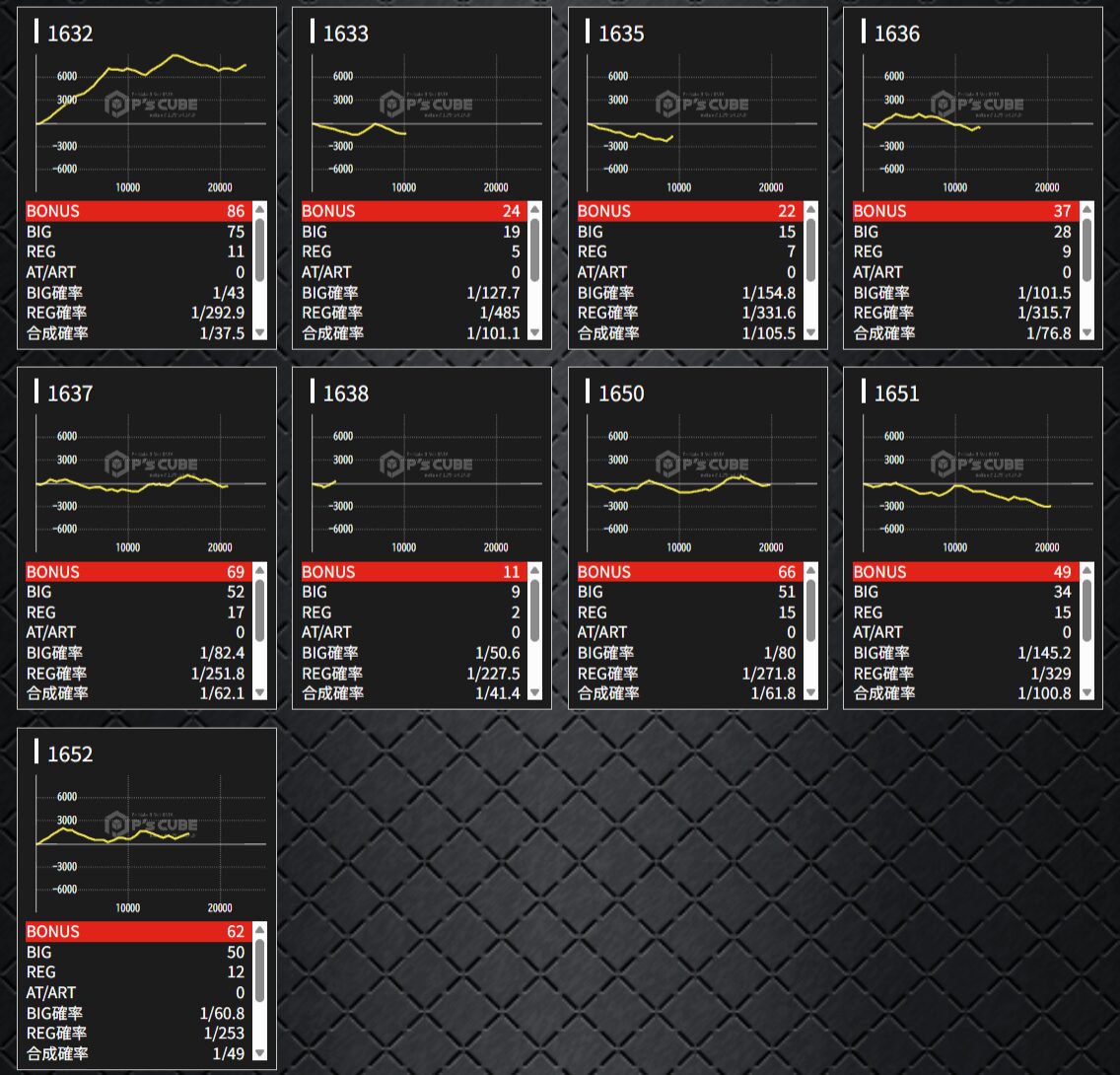Click scroll-up arrow in machine 1650 stats

pyautogui.click(x=810, y=570)
